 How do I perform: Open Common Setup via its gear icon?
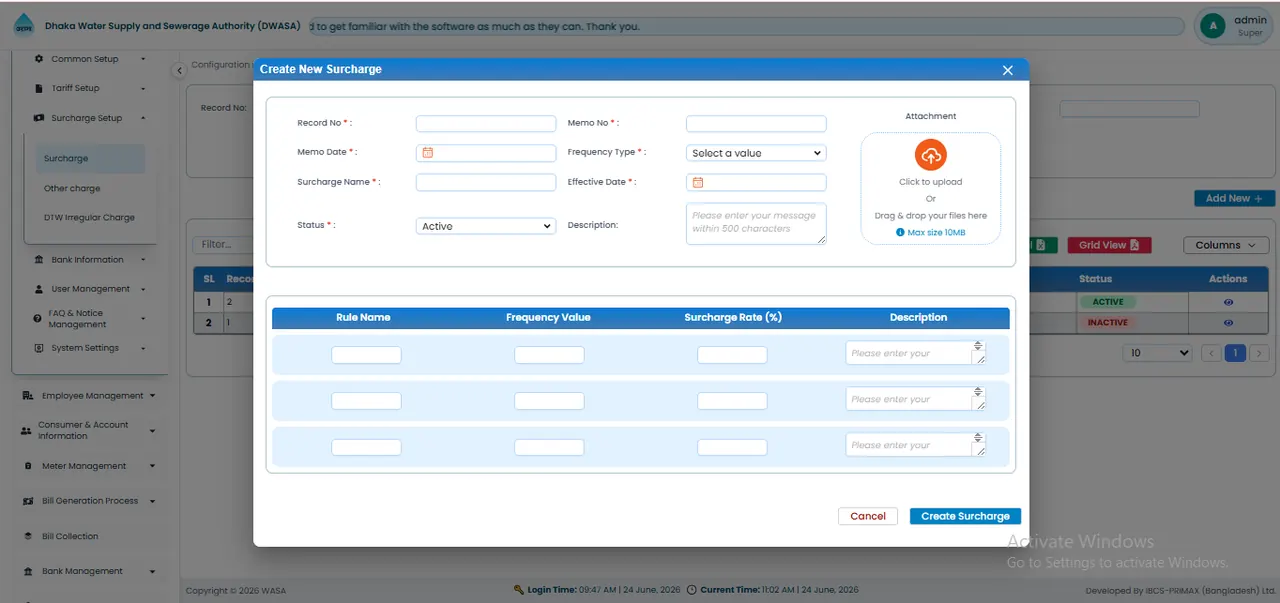point(39,59)
